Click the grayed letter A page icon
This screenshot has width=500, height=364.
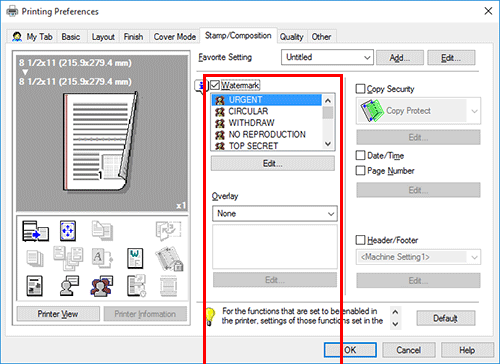tap(102, 258)
